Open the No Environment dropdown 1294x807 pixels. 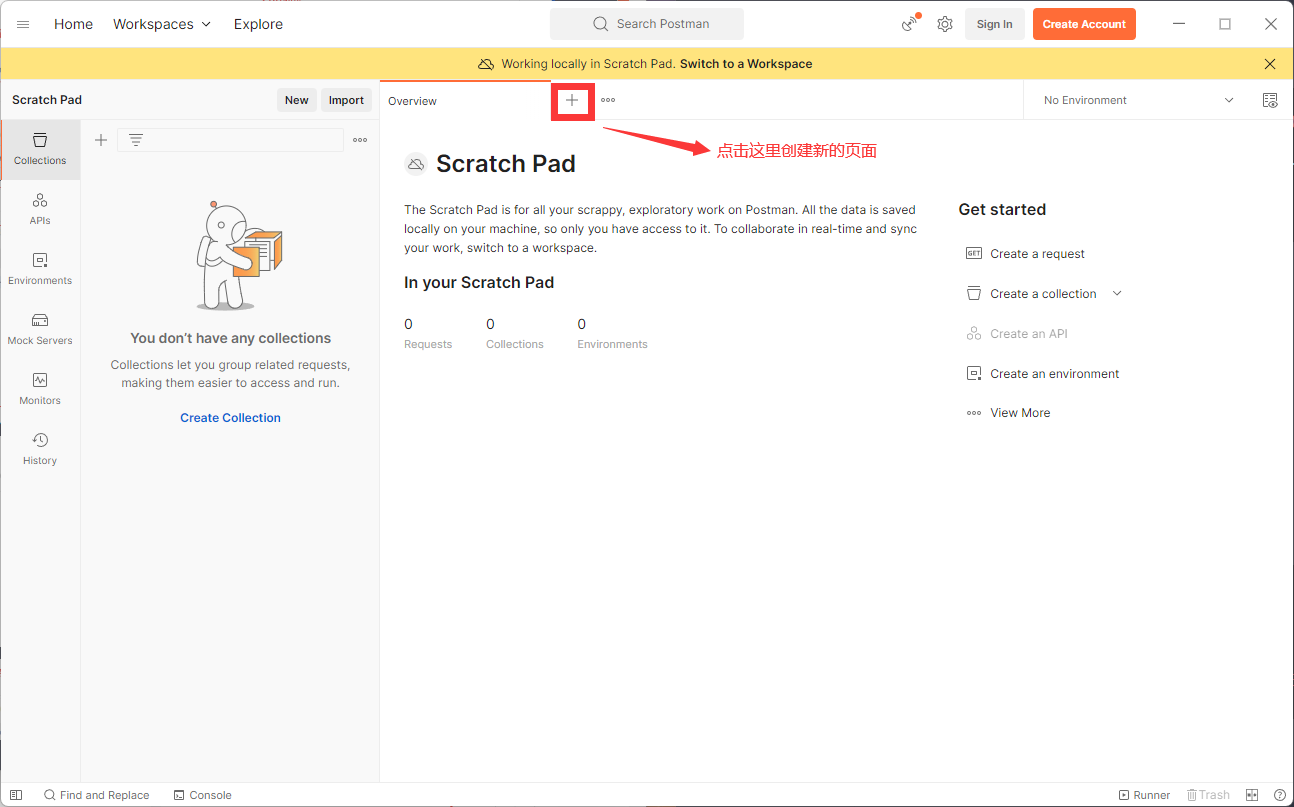tap(1138, 100)
